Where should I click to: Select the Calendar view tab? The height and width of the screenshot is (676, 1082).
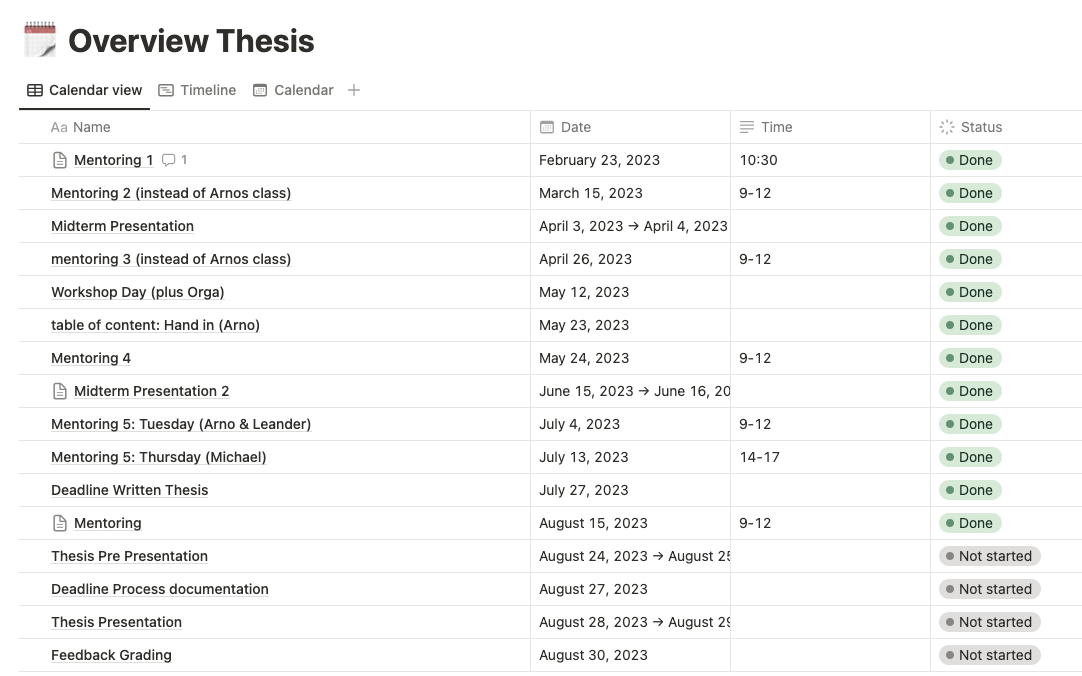tap(303, 90)
